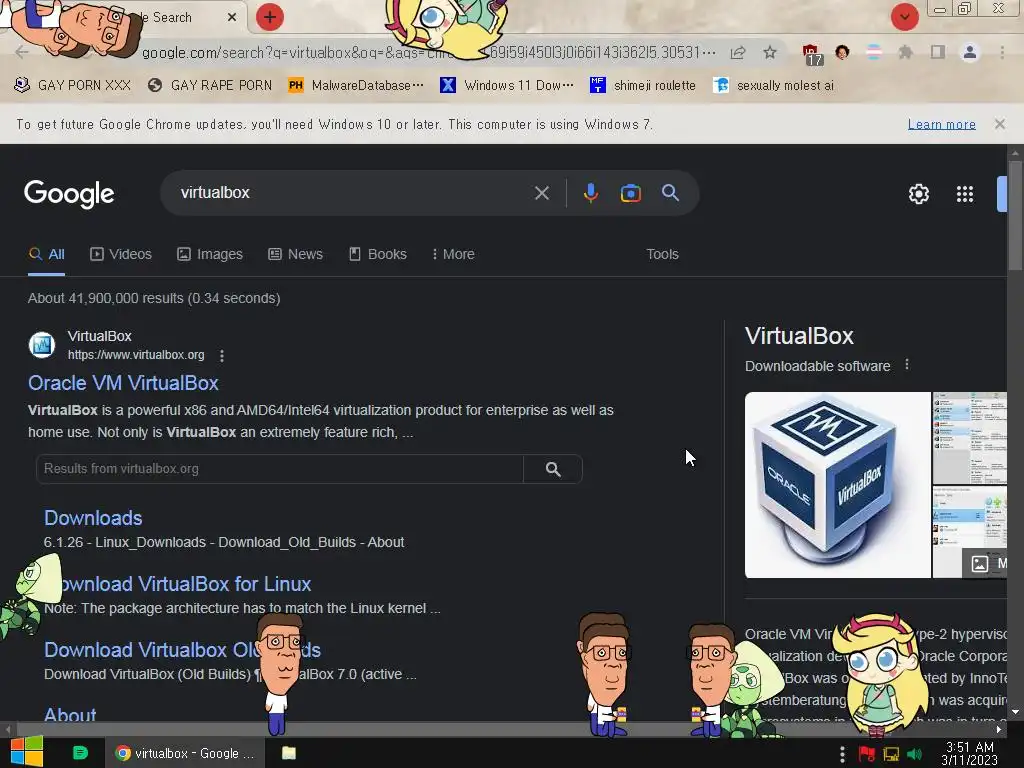The height and width of the screenshot is (768, 1024).
Task: Open Download Virtualbox Old Builds link
Action: (182, 650)
